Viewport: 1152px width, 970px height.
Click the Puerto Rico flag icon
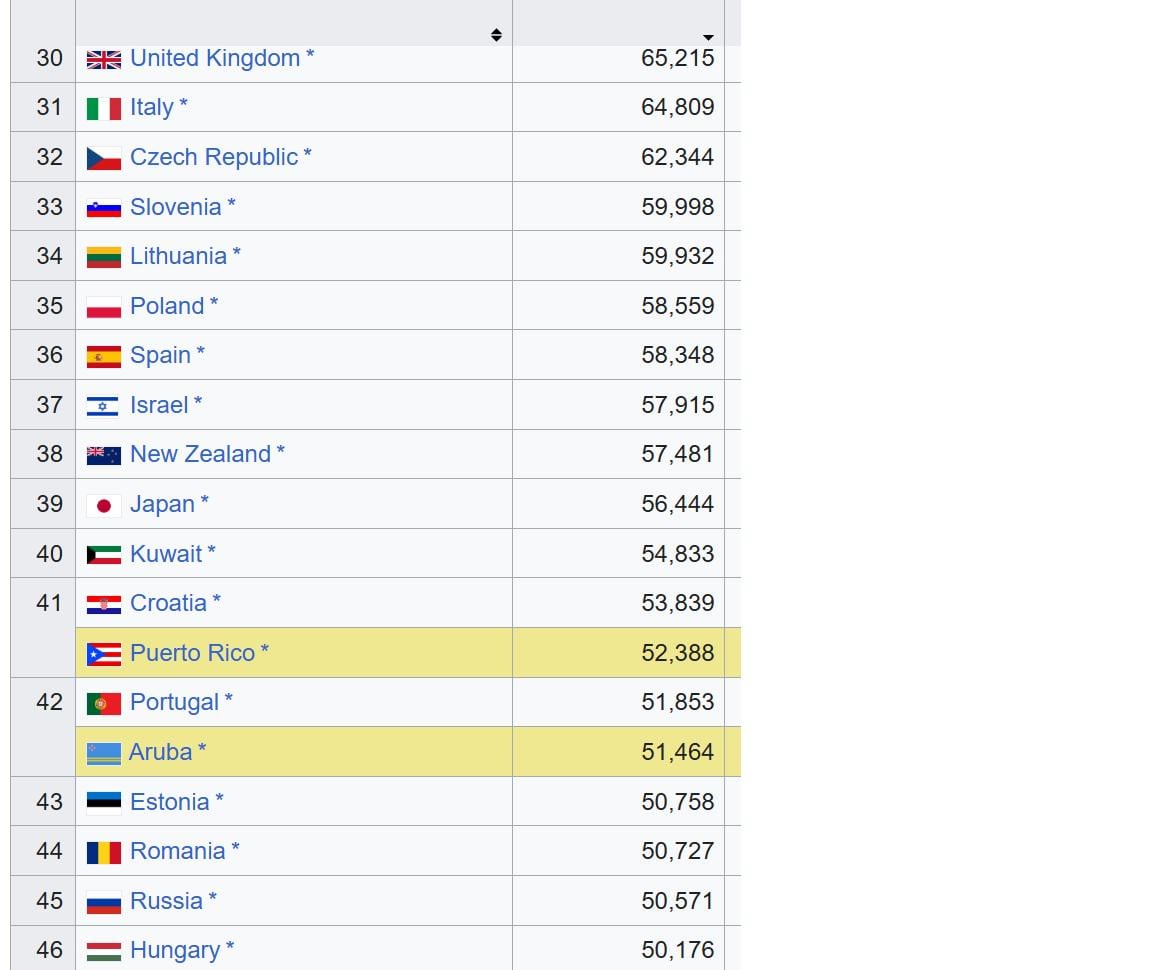(x=103, y=654)
